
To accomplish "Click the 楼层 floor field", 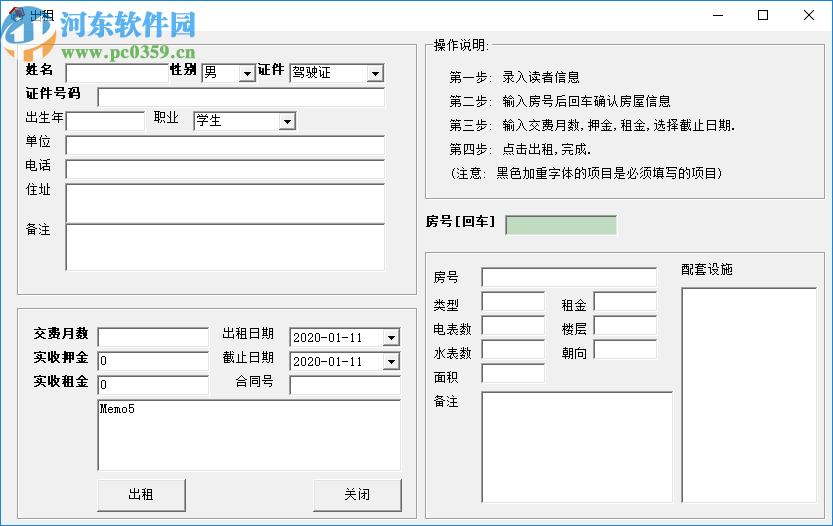I will pyautogui.click(x=625, y=325).
